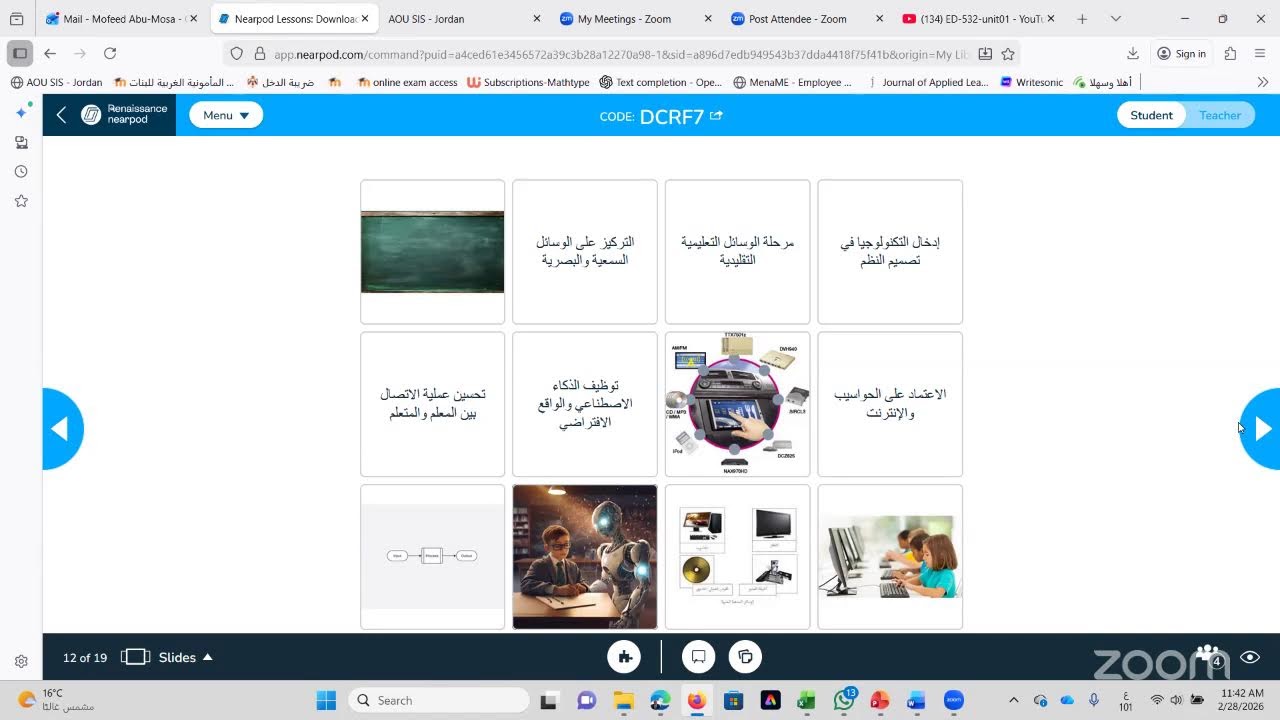The height and width of the screenshot is (720, 1280).
Task: Open WhatsApp from the taskbar
Action: (x=844, y=700)
